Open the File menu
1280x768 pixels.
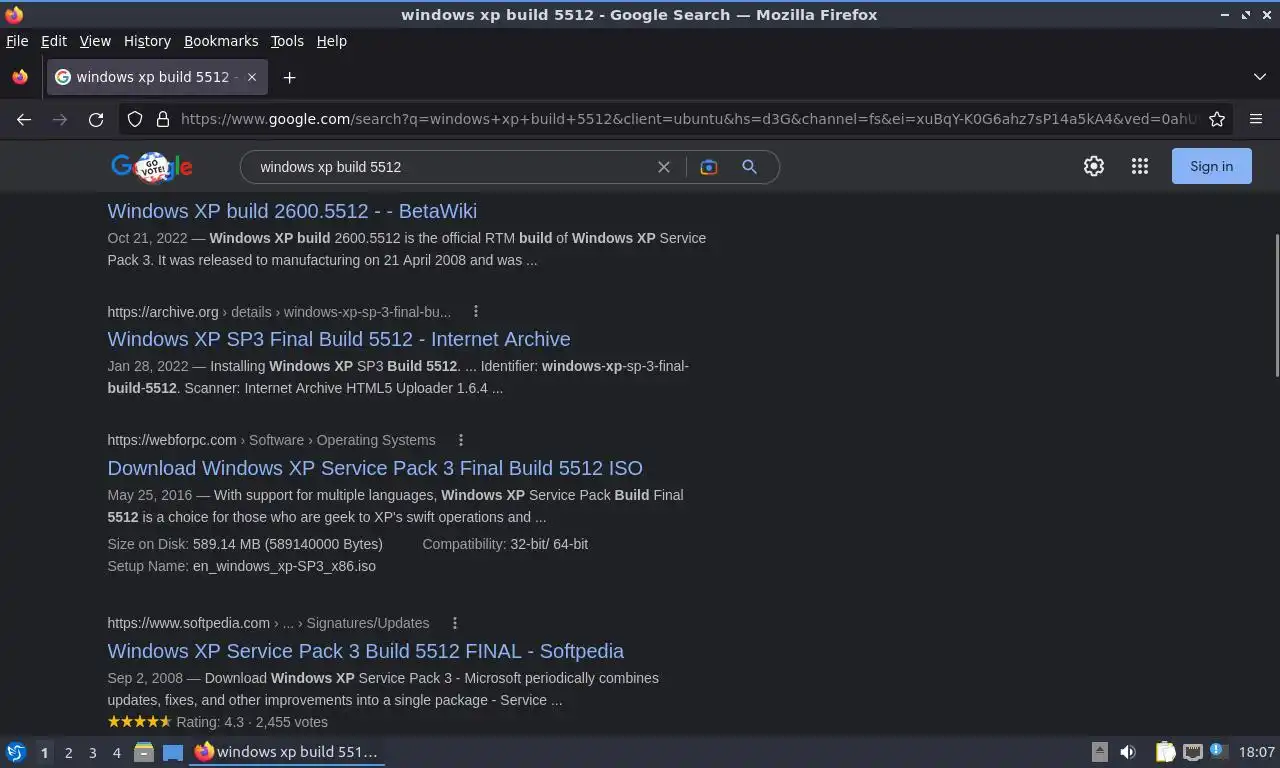click(x=17, y=41)
